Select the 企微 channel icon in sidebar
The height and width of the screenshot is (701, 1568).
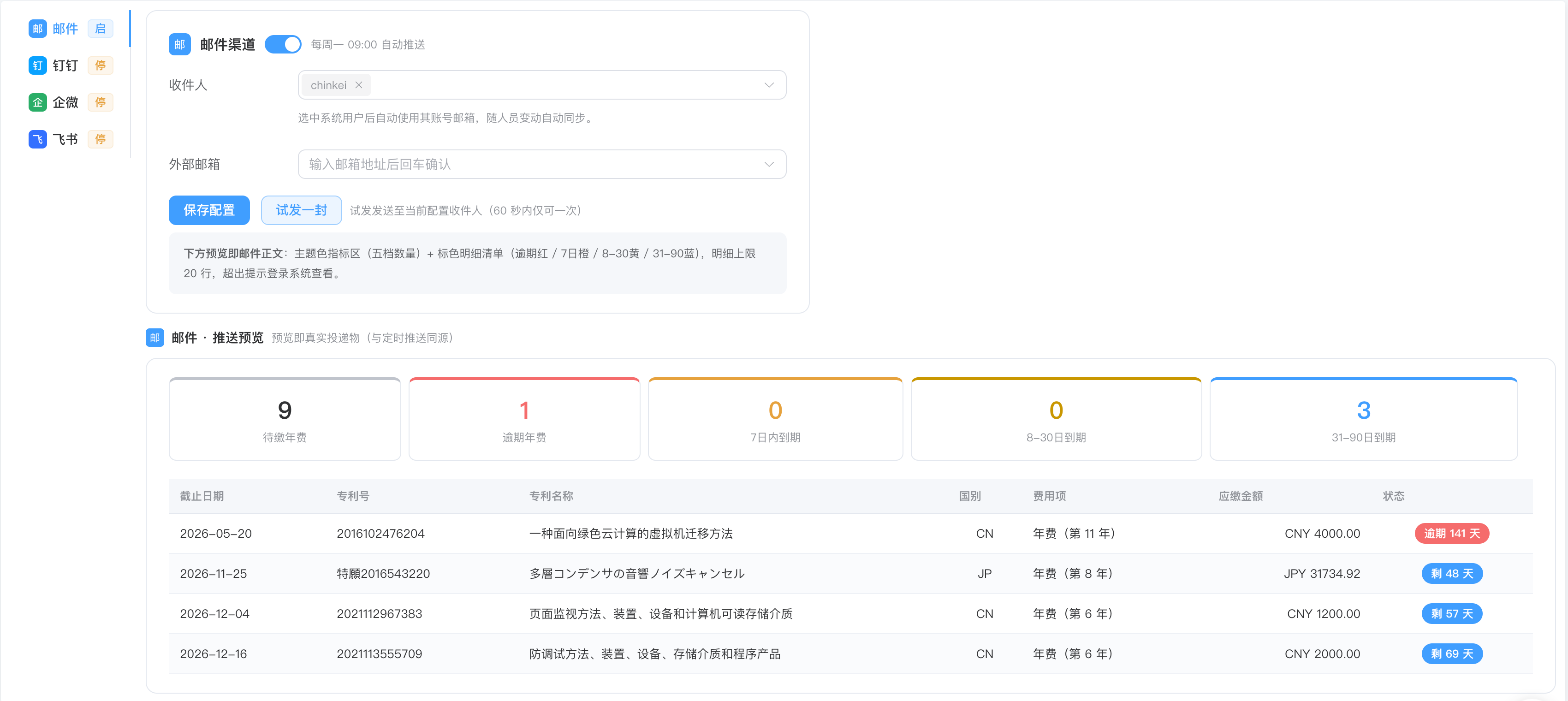(37, 102)
